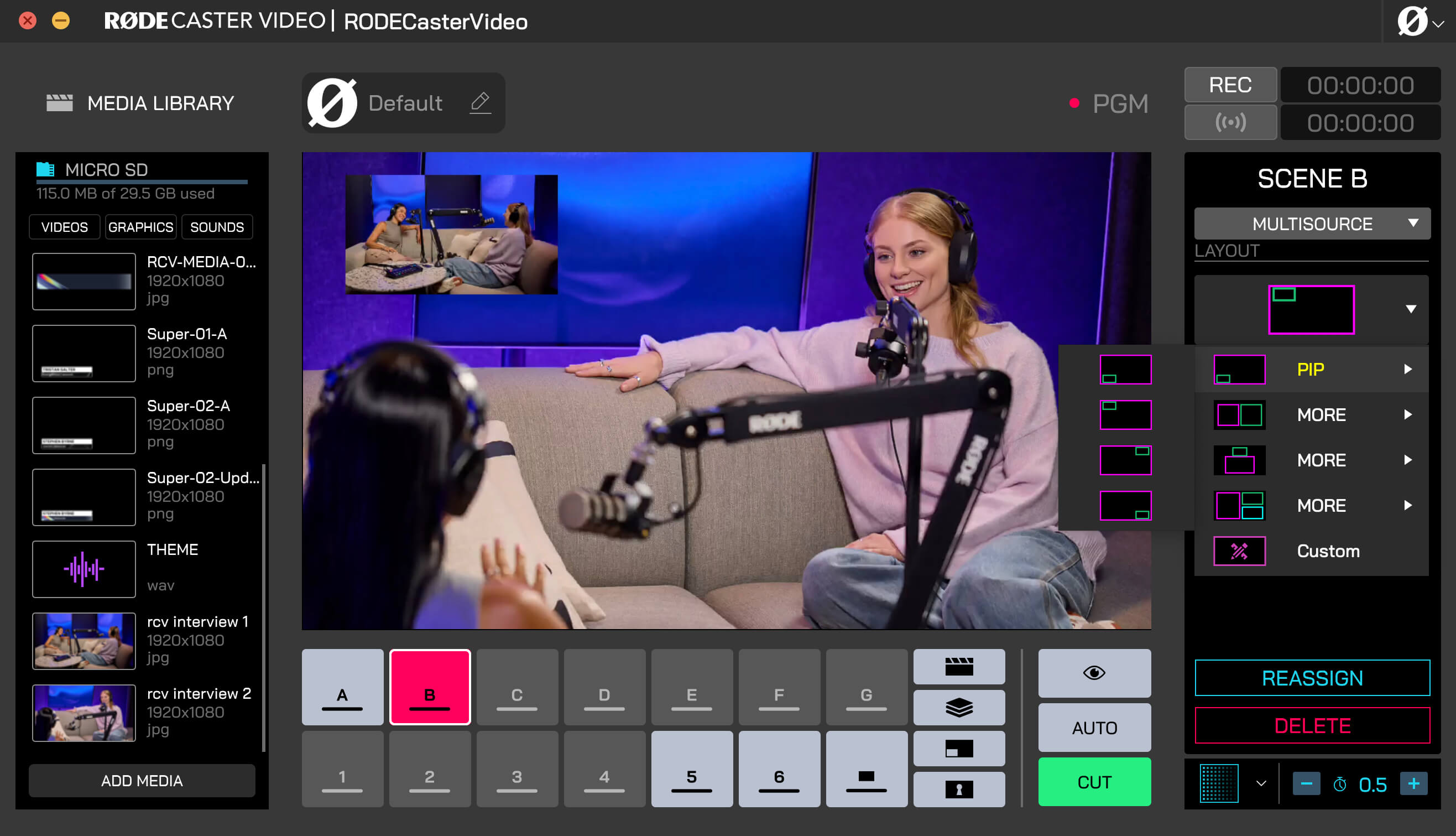Click the media clapperboard icon button
1456x836 pixels.
tap(959, 667)
